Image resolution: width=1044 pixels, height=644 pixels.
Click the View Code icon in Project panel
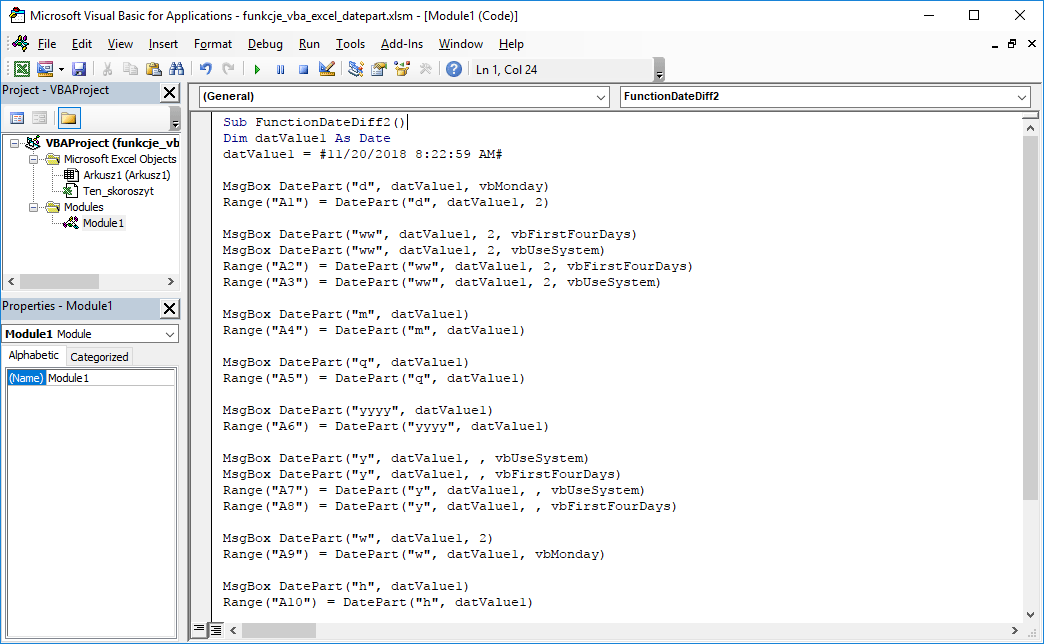coord(17,117)
